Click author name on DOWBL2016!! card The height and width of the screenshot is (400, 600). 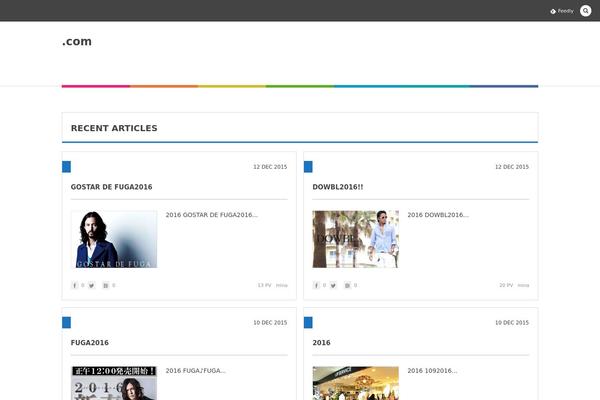523,285
